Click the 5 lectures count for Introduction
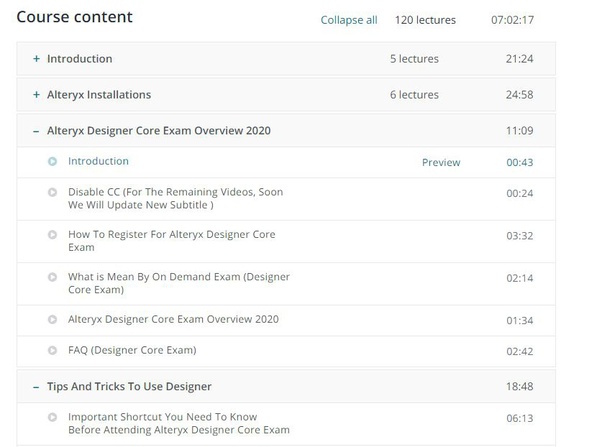This screenshot has height=447, width=602. [414, 59]
